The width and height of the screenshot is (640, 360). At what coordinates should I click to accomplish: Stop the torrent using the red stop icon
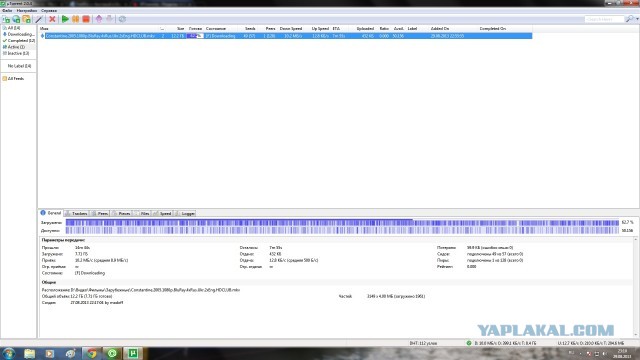86,19
